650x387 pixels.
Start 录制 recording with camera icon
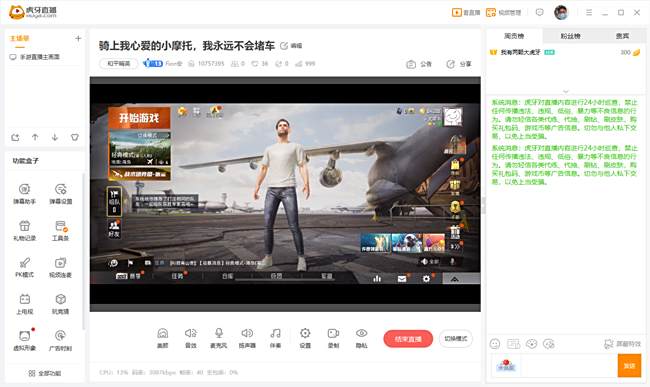pyautogui.click(x=333, y=338)
